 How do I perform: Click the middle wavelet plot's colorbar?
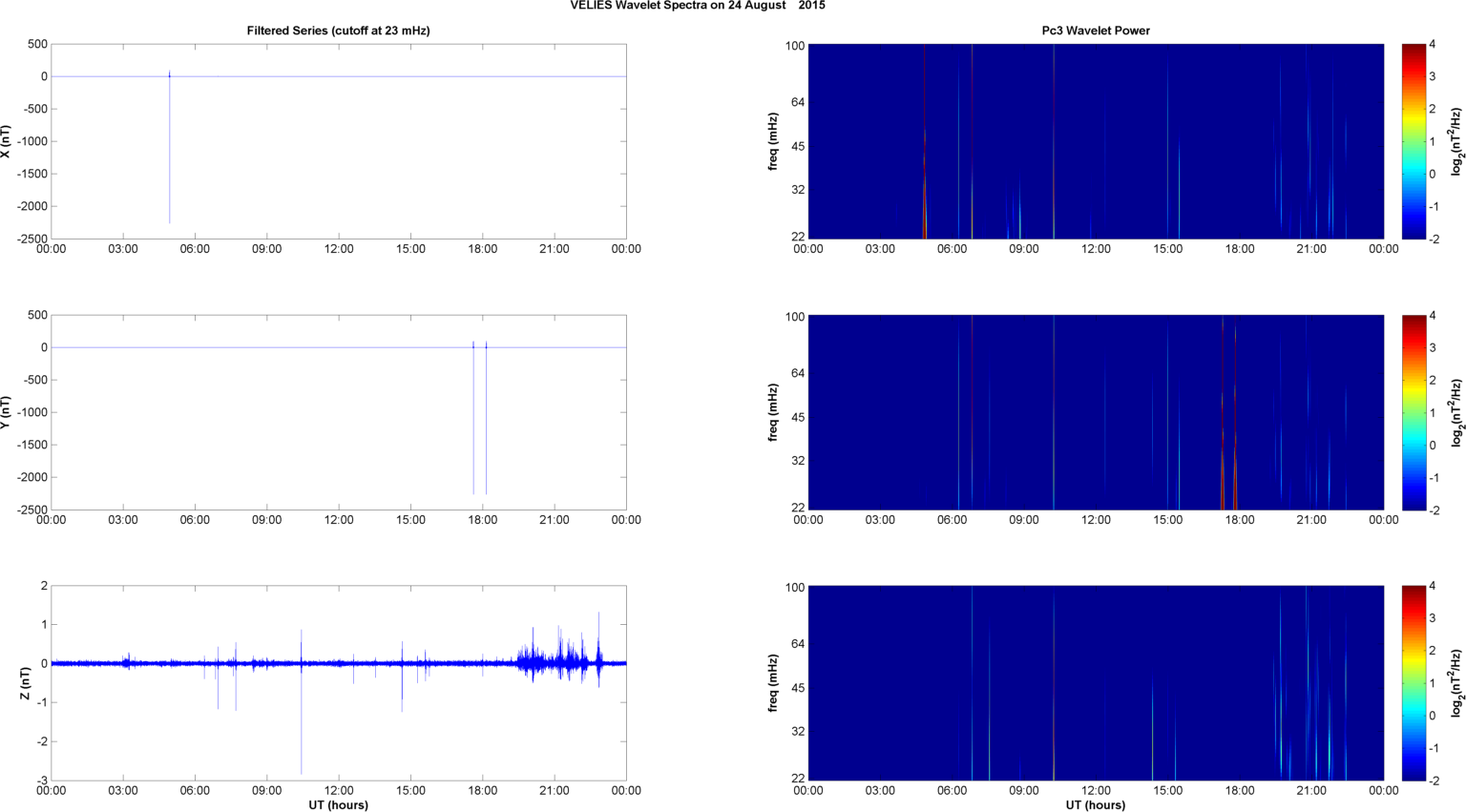[1413, 412]
